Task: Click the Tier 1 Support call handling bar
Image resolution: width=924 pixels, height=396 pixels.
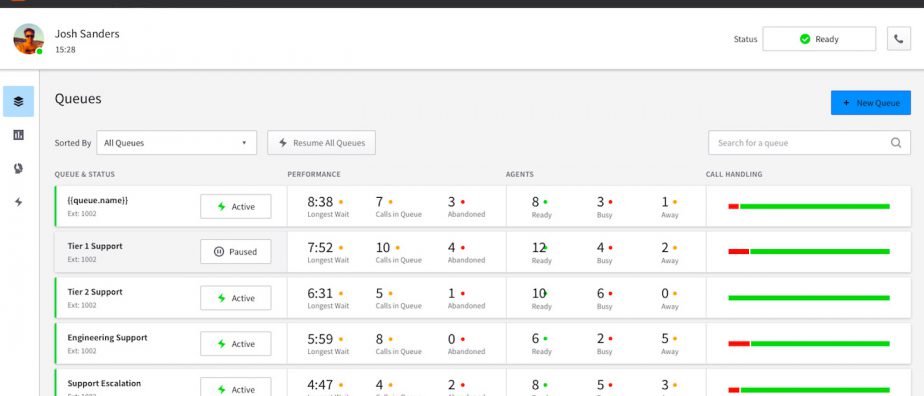Action: tap(808, 252)
